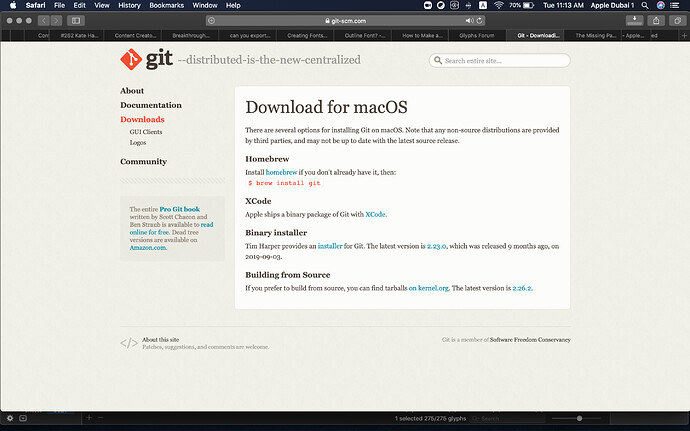Switch to the 'Breakthrough...' tab
The width and height of the screenshot is (690, 431).
[191, 36]
